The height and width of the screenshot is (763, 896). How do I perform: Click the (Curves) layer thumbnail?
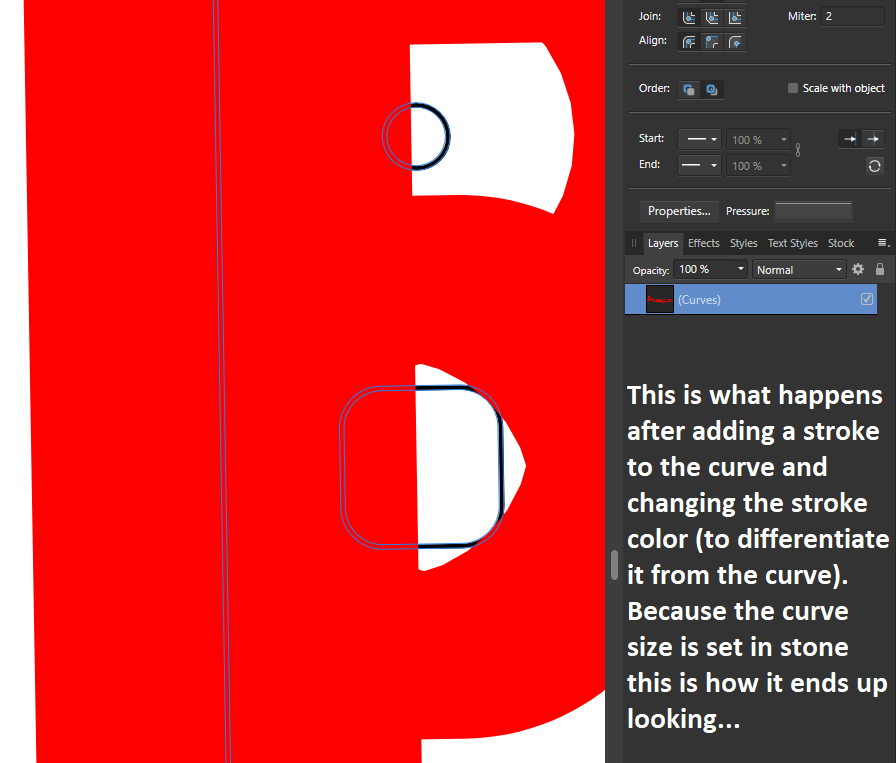tap(659, 299)
